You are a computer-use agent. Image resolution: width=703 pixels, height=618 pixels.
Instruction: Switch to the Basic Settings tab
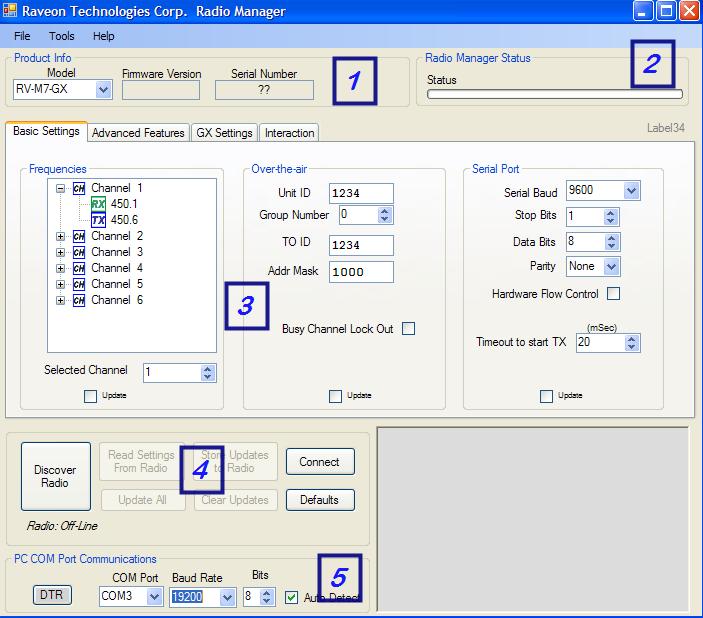(x=46, y=131)
